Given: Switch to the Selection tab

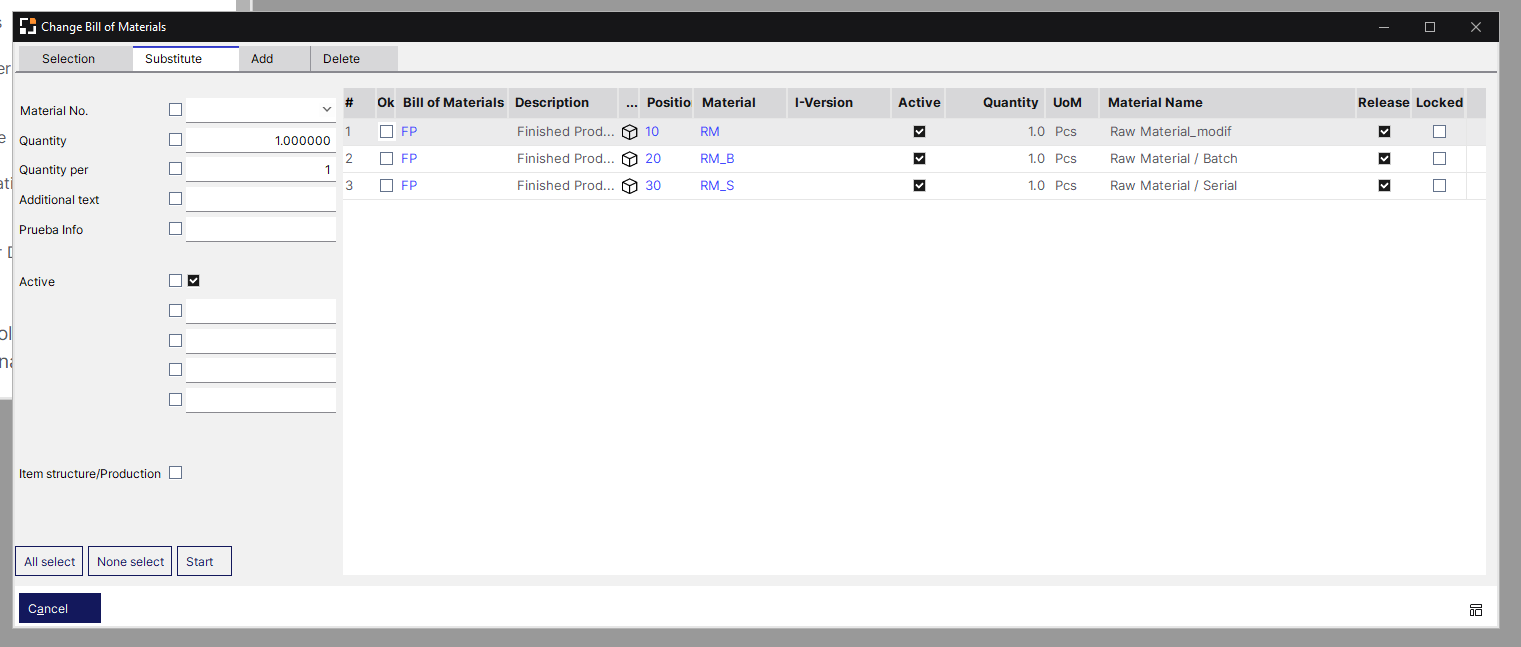Looking at the screenshot, I should click(x=68, y=59).
